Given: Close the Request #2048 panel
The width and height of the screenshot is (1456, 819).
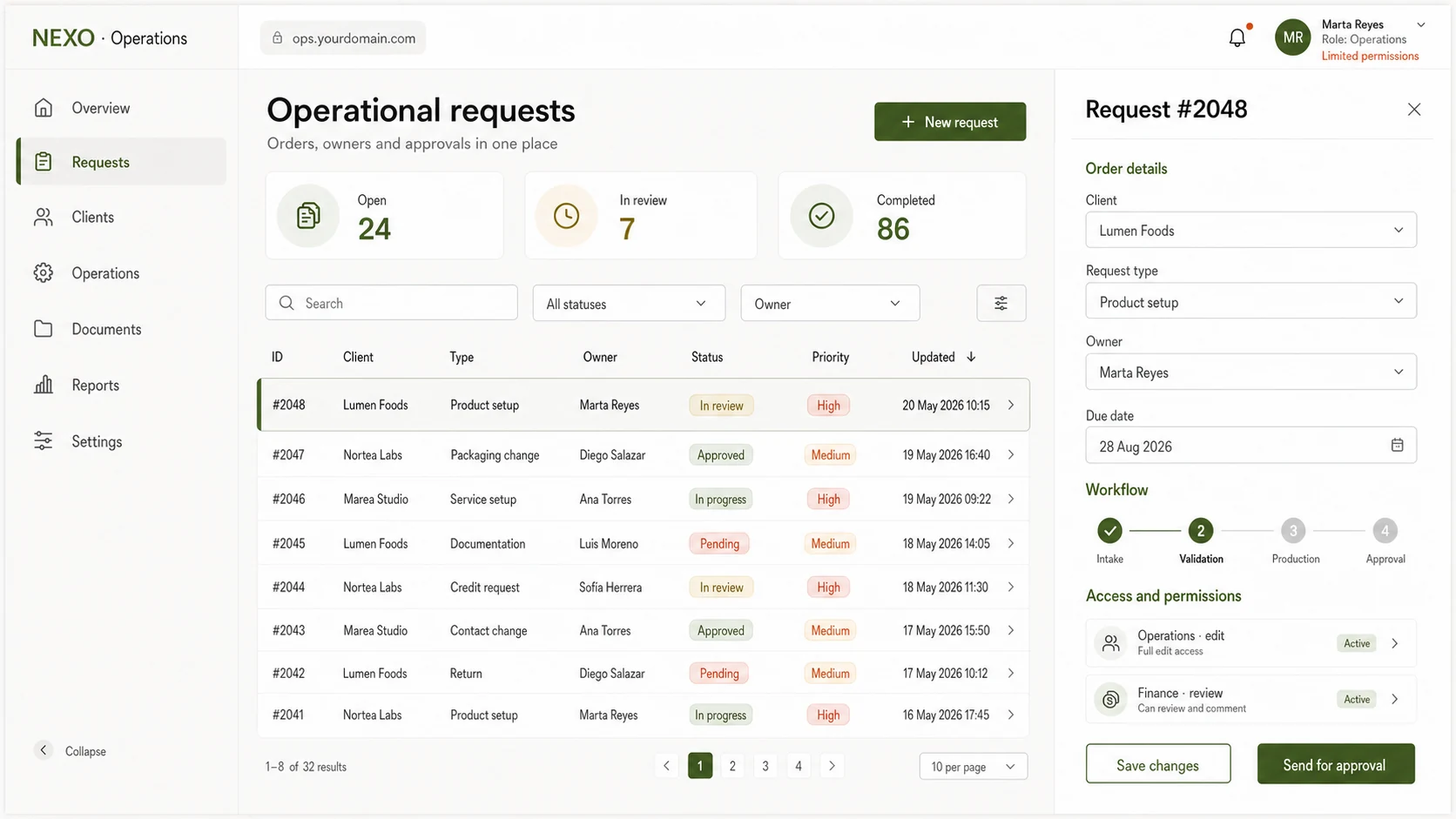Looking at the screenshot, I should coord(1414,109).
